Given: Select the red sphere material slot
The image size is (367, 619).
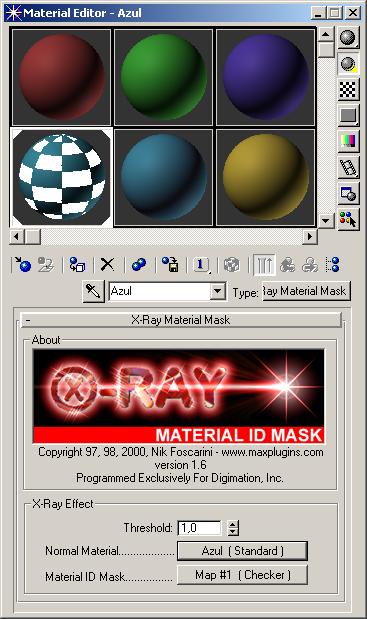Looking at the screenshot, I should tap(62, 77).
